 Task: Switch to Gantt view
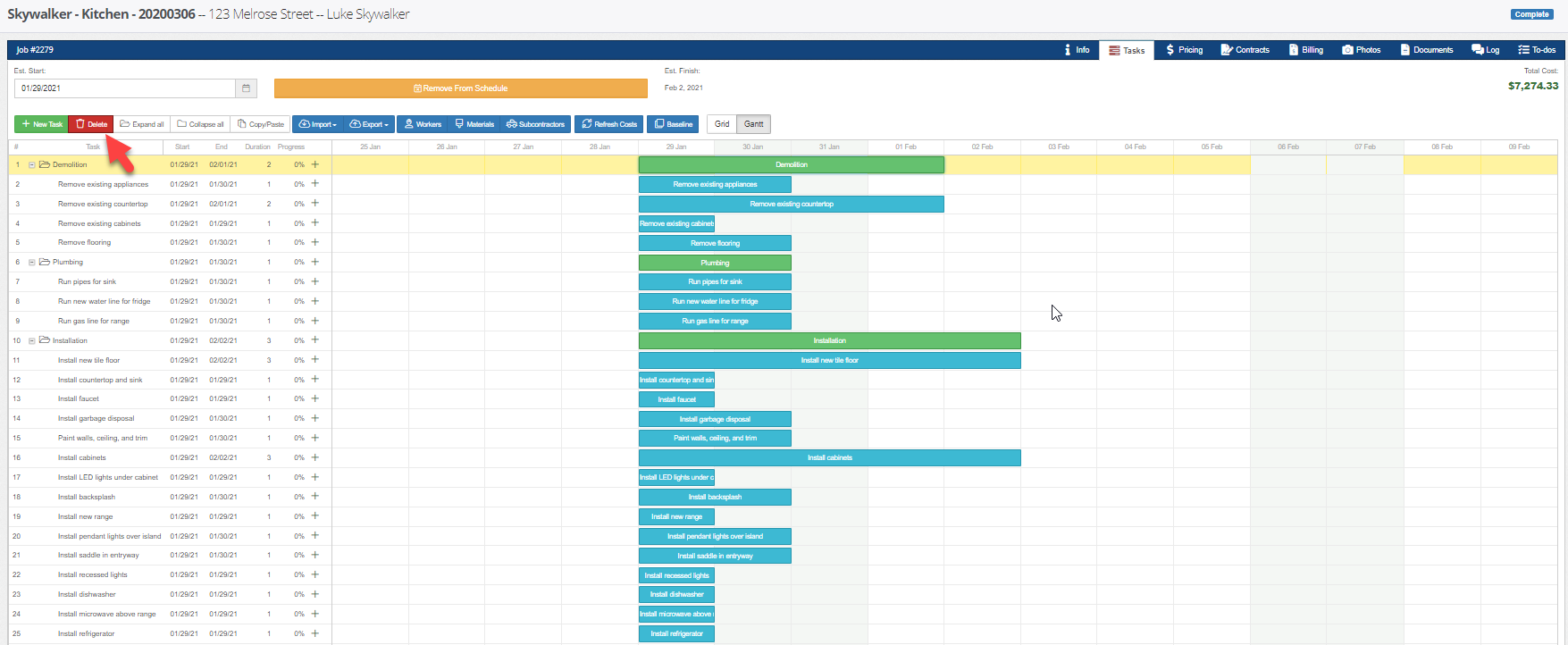(x=754, y=124)
